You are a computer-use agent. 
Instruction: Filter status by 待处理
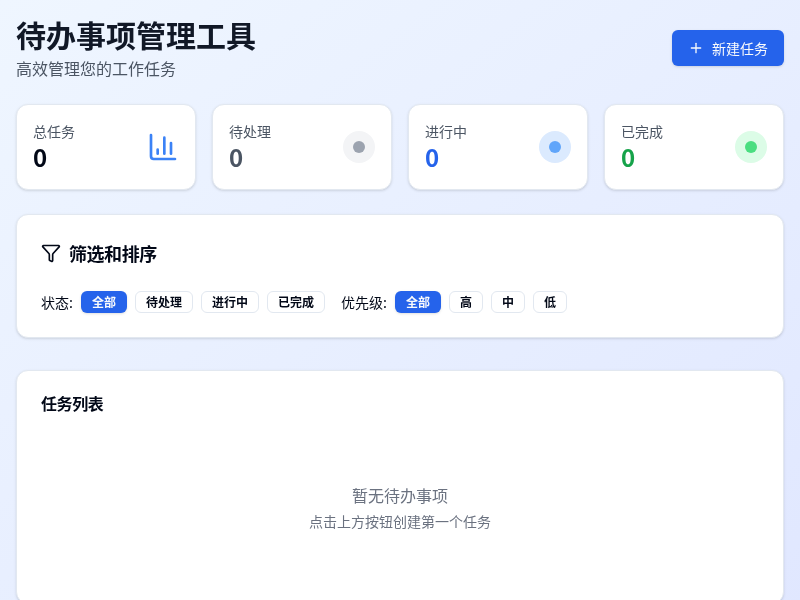tap(164, 302)
